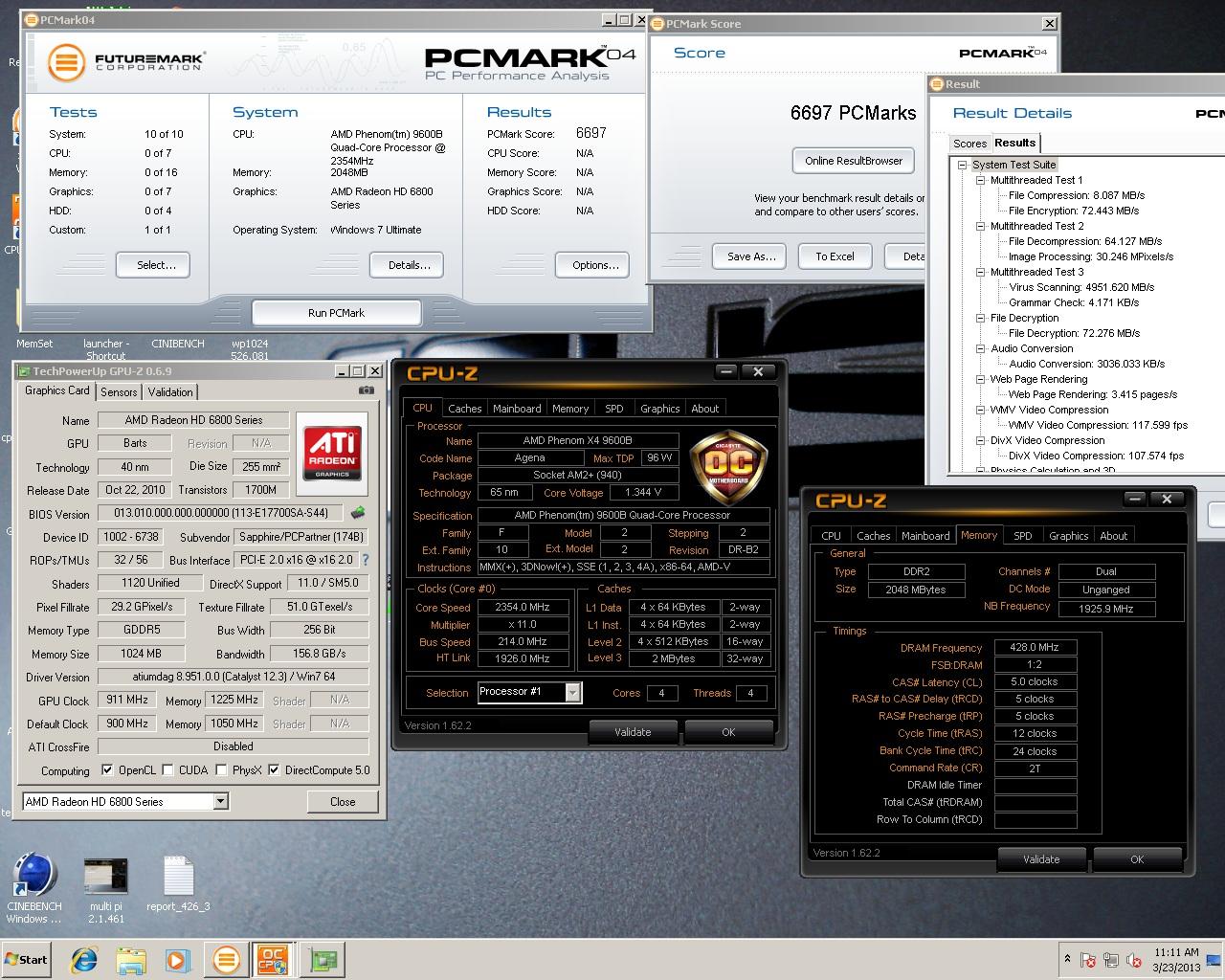This screenshot has height=980, width=1225.
Task: Switch to Scores tab in Result Details
Action: 969,144
